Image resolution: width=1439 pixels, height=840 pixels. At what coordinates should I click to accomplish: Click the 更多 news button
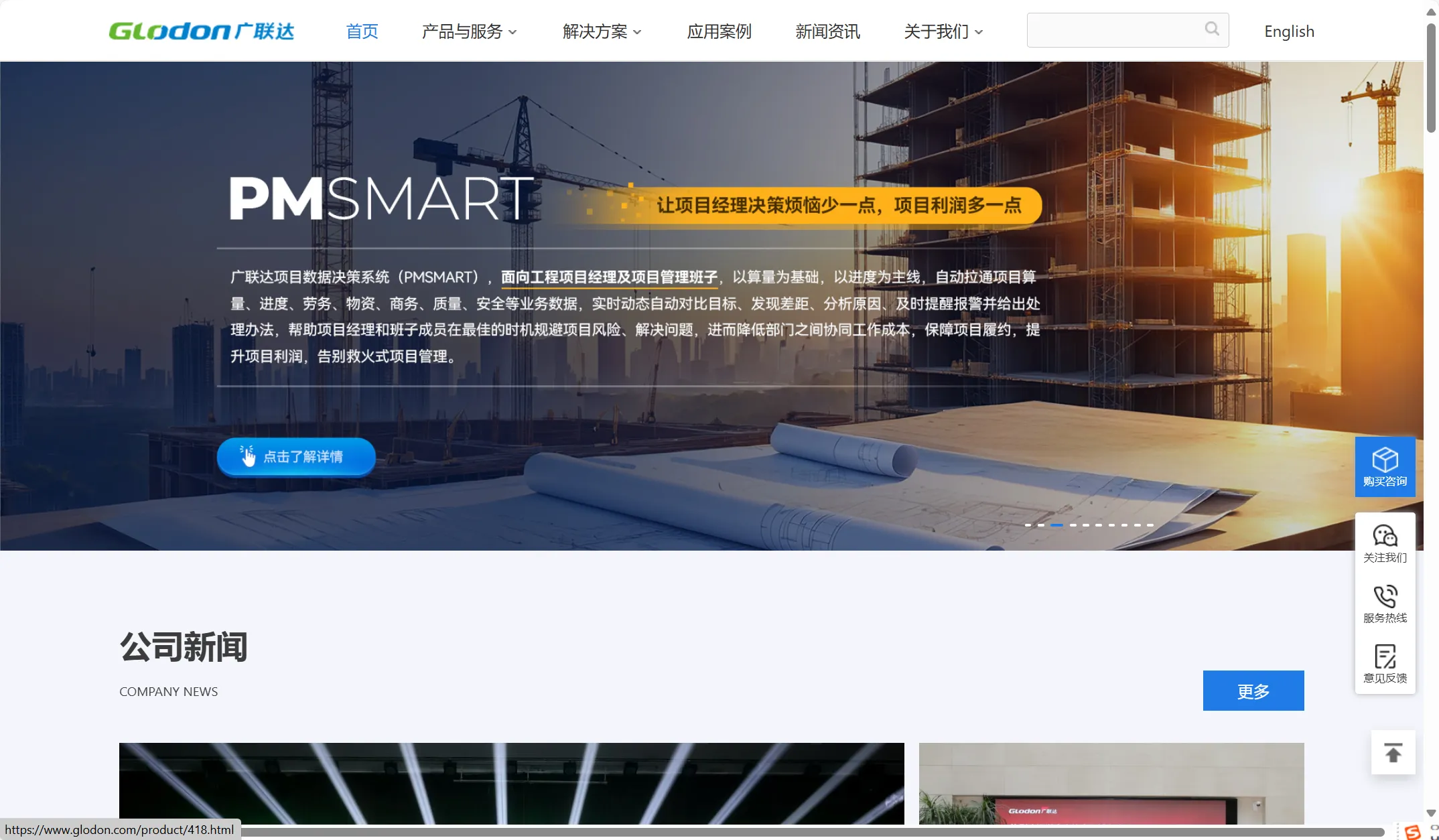pos(1253,691)
